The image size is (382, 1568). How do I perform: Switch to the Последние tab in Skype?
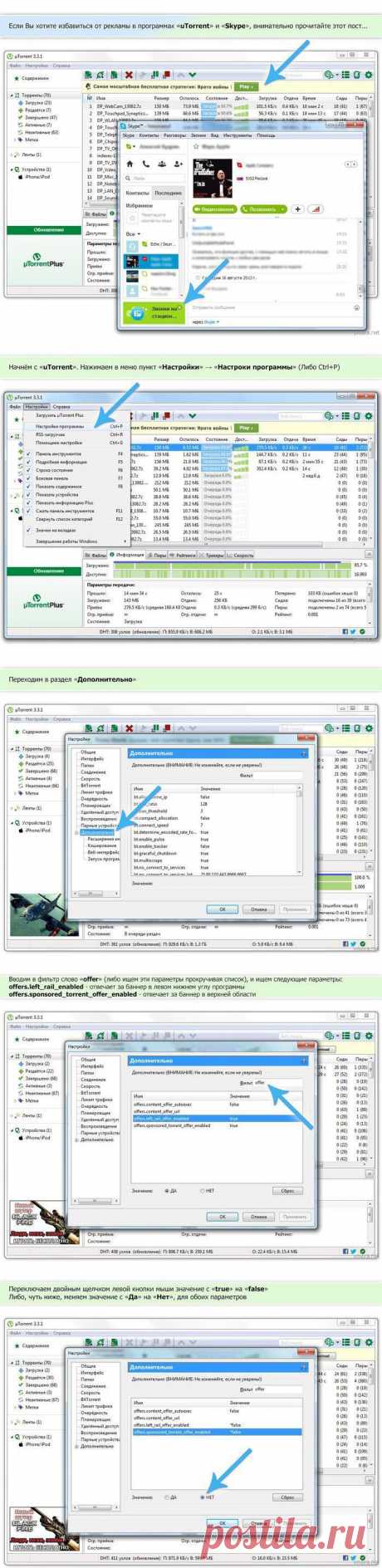pyautogui.click(x=169, y=194)
